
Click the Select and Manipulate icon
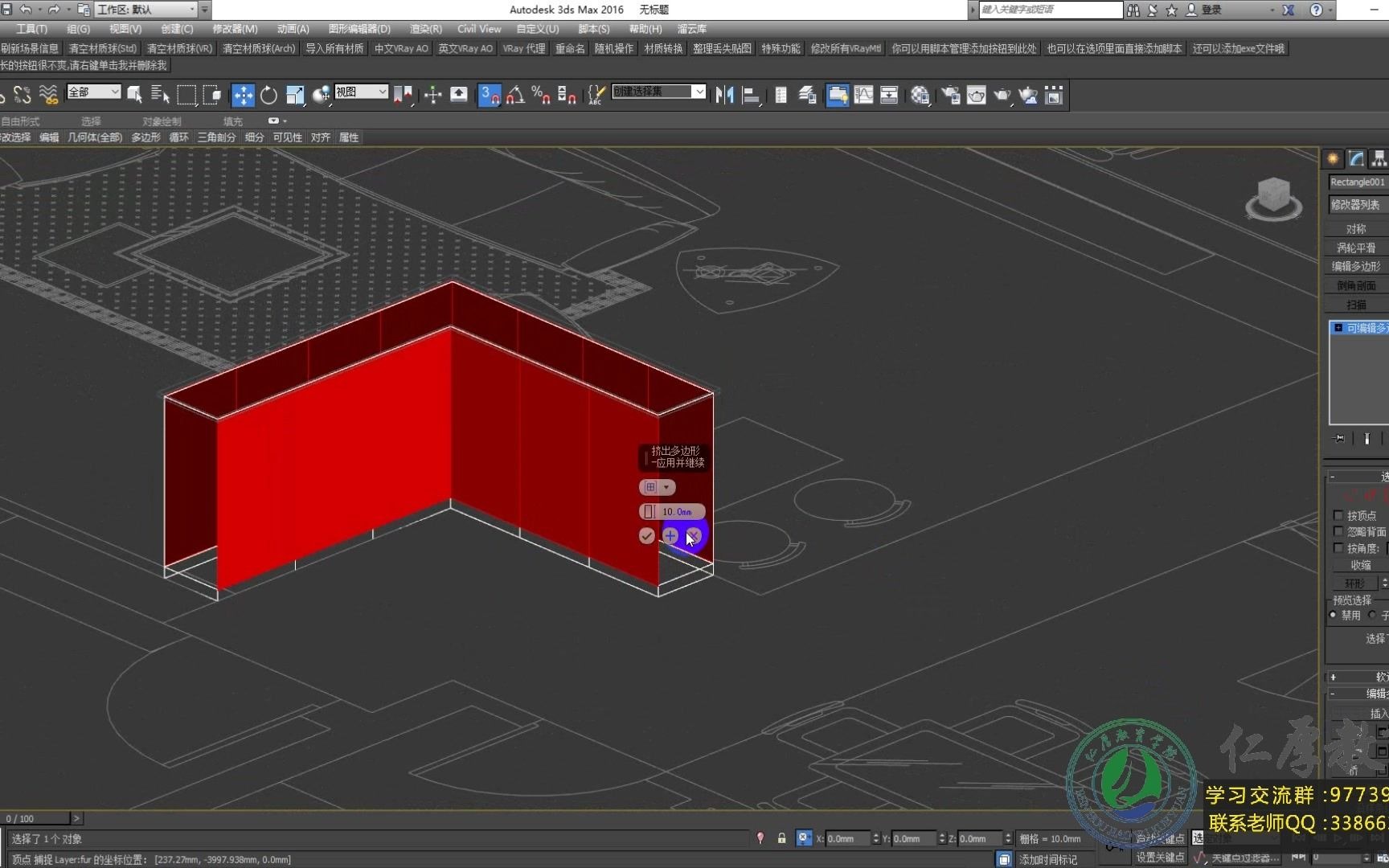(433, 96)
